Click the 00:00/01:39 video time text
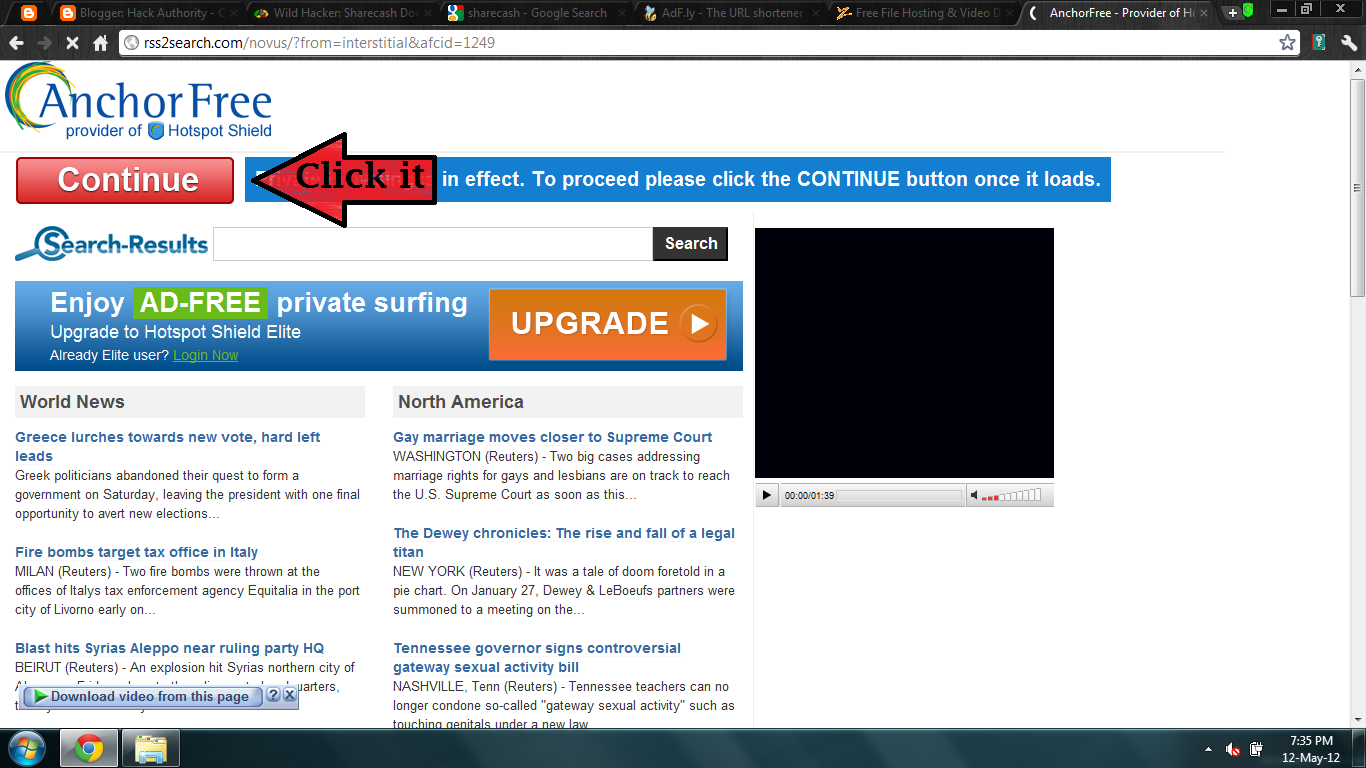 [809, 496]
